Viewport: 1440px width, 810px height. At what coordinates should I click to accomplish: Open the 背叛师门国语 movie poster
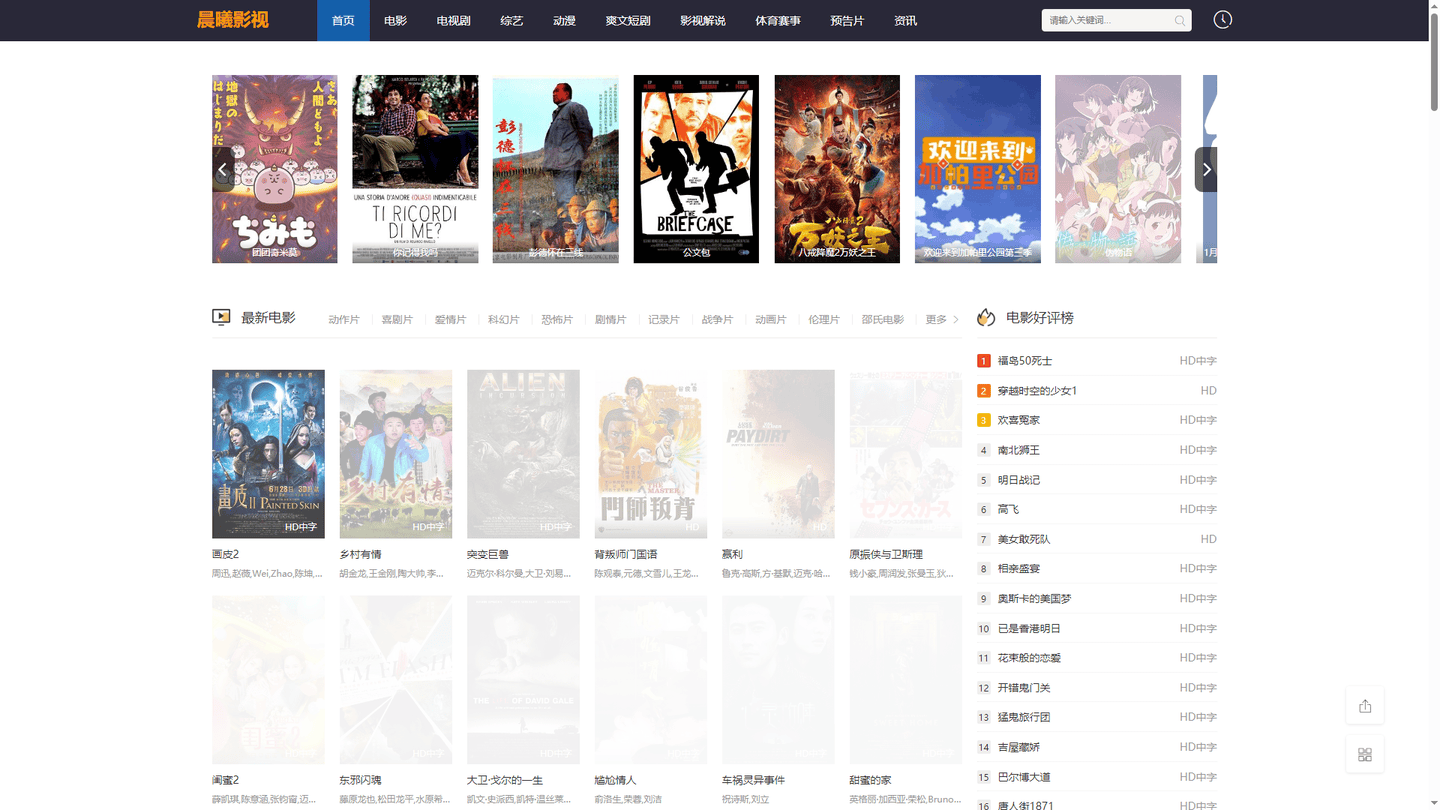coord(651,454)
